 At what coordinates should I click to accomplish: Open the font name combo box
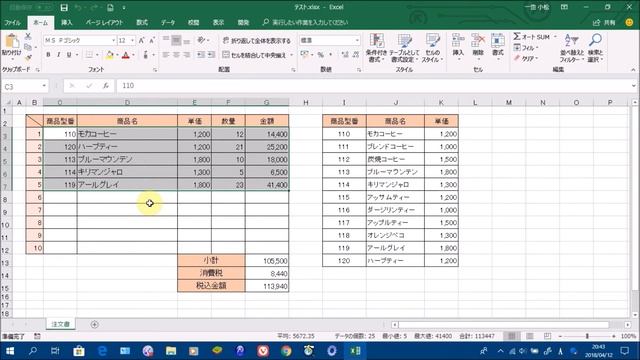point(80,40)
